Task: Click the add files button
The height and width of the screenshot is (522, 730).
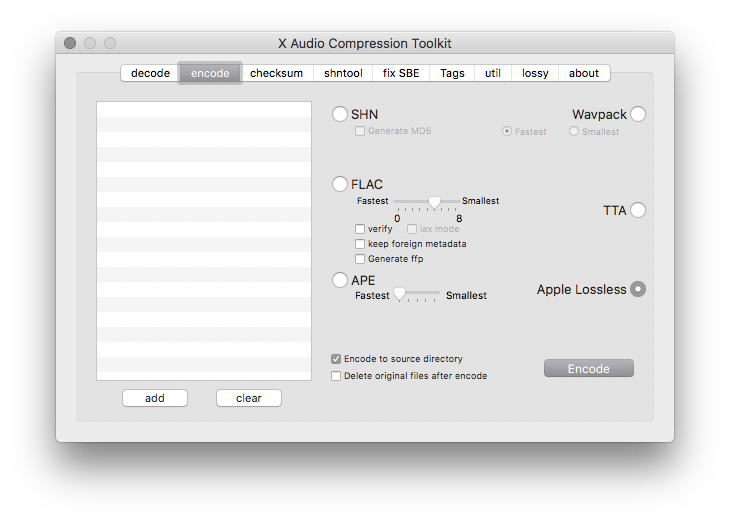Action: pyautogui.click(x=155, y=398)
